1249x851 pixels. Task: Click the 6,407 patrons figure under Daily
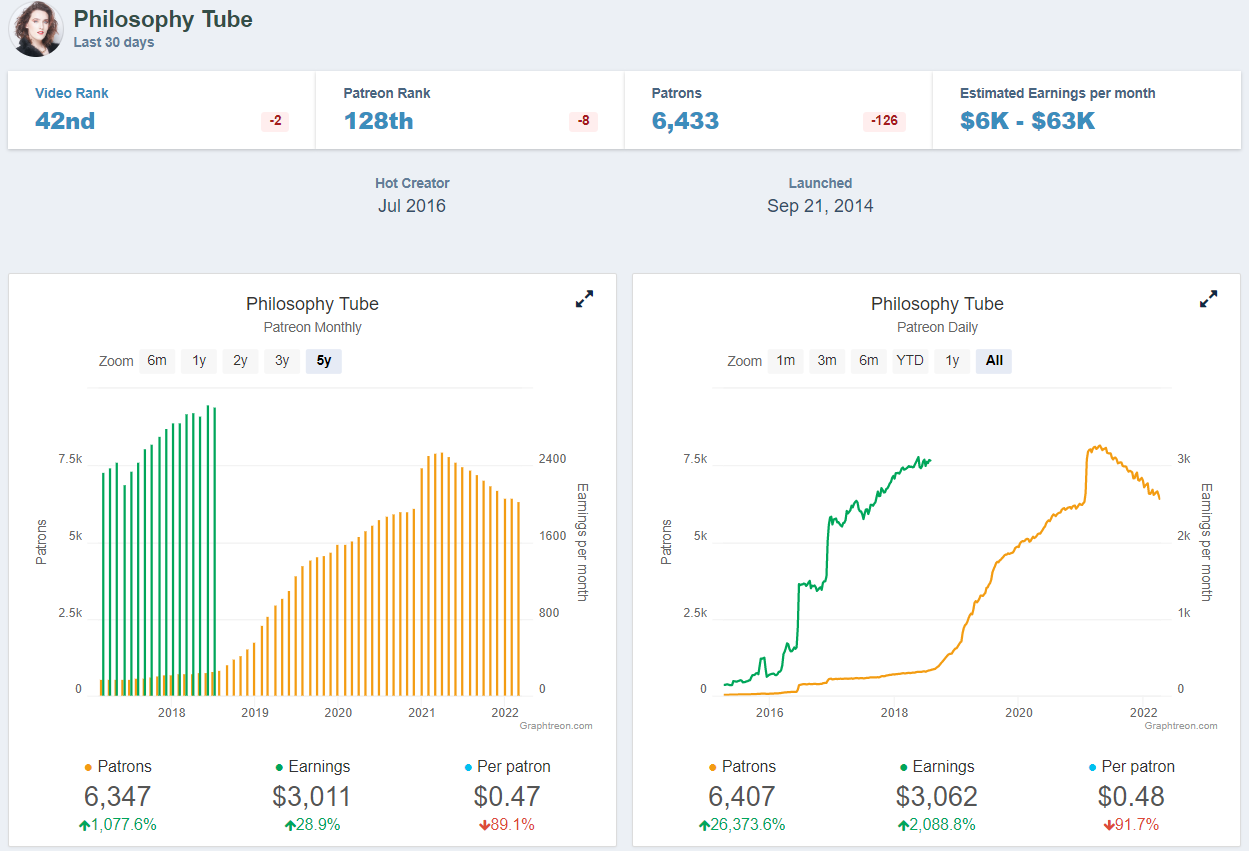(742, 797)
